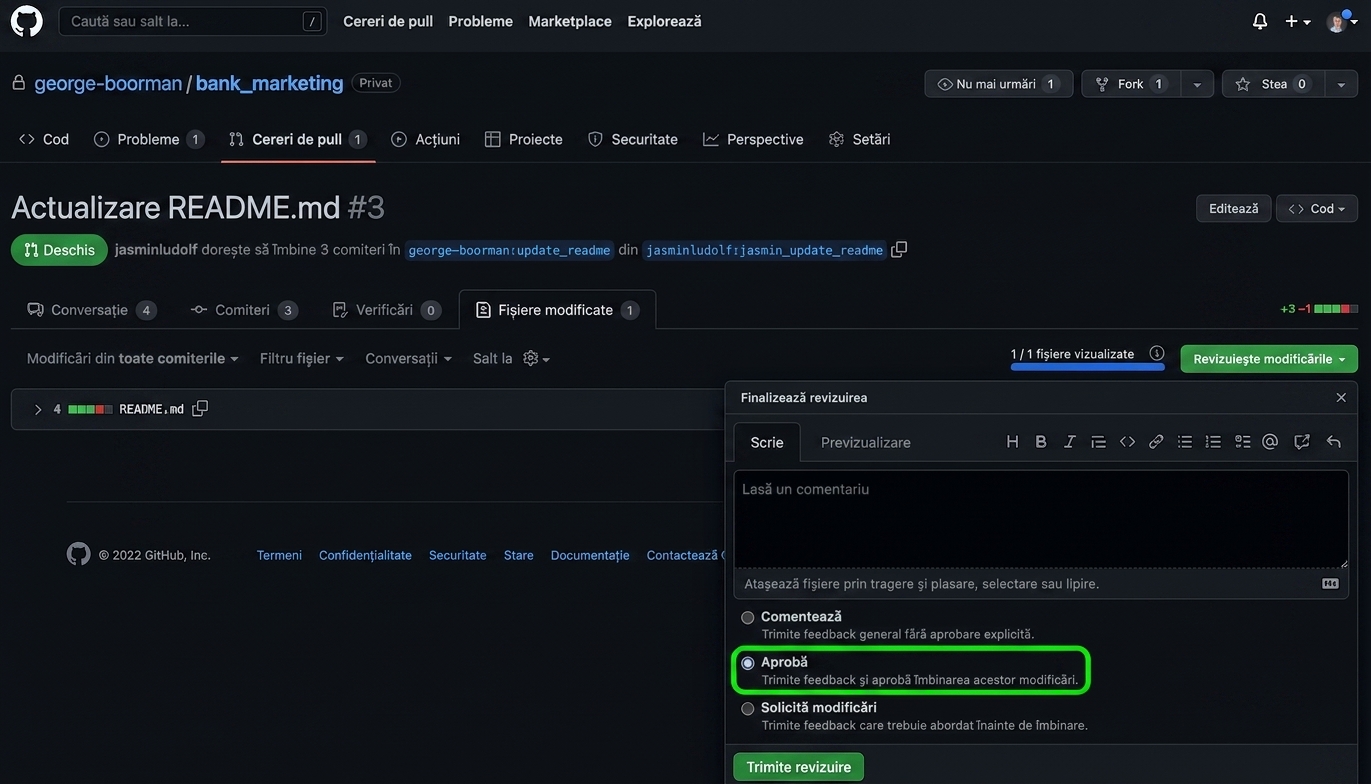
Task: Open the plus create-new menu
Action: [x=1298, y=21]
